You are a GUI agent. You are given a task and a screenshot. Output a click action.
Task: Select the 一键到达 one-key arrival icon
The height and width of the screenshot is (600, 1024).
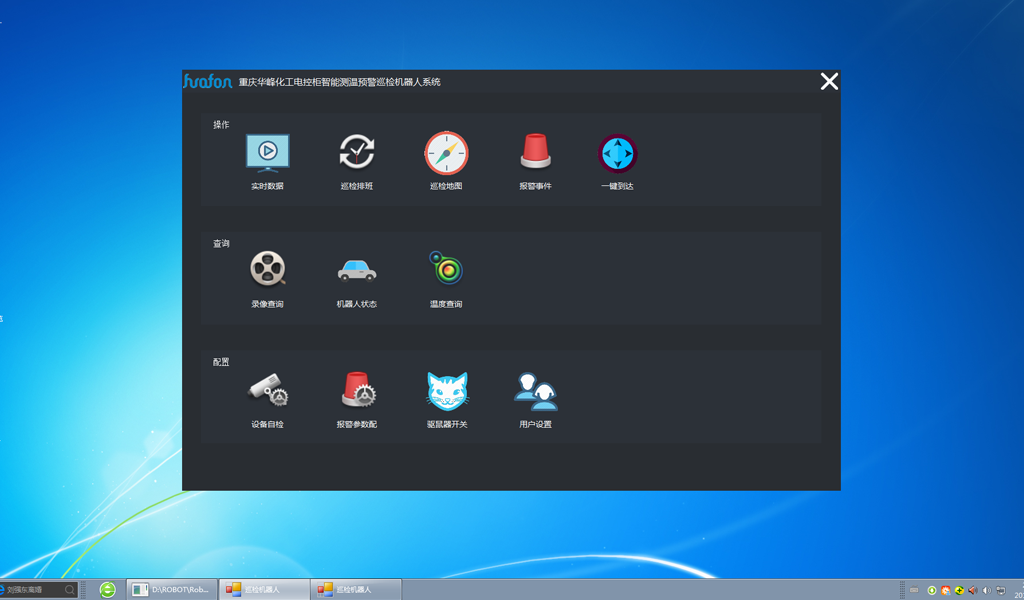[617, 154]
